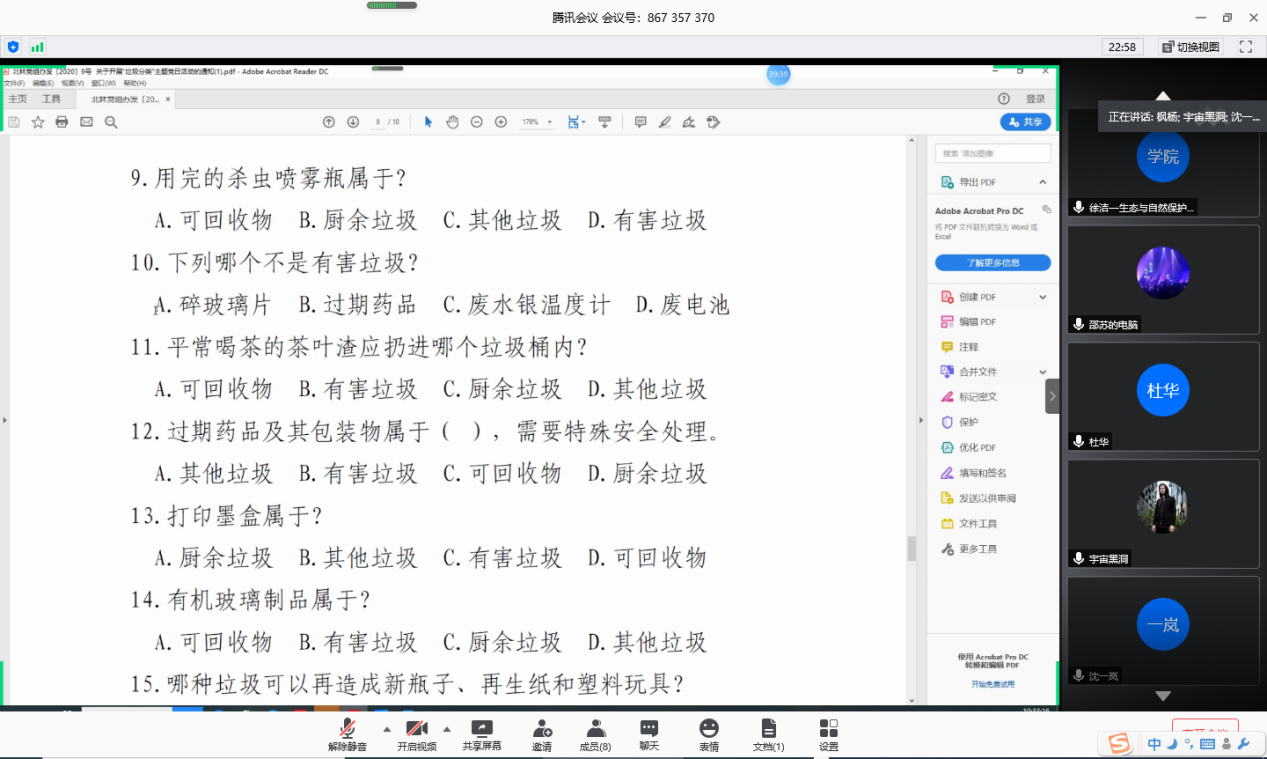Screen dimensions: 1267x759
Task: Click the 切换视图 switch view button
Action: [1191, 47]
